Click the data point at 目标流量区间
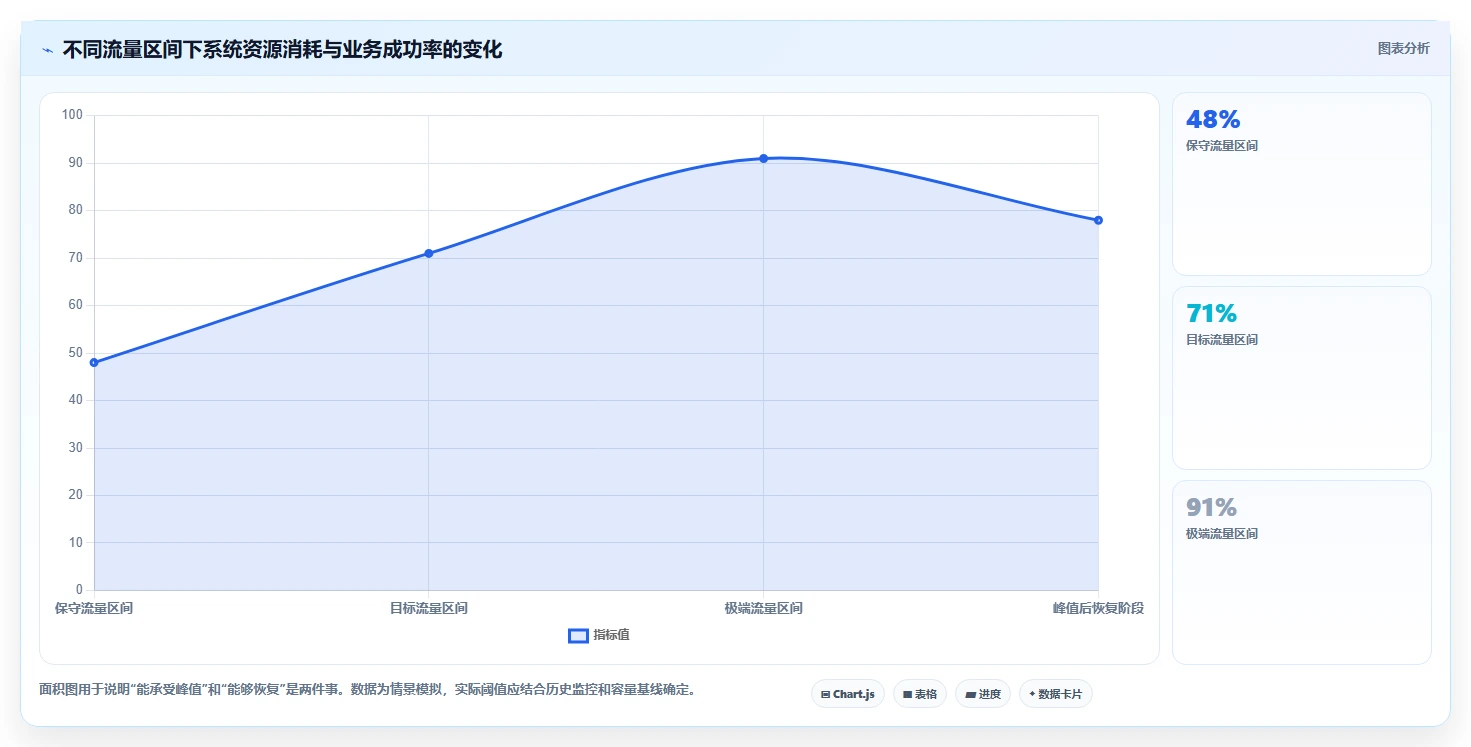Viewport: 1471px width, 747px height. (429, 253)
